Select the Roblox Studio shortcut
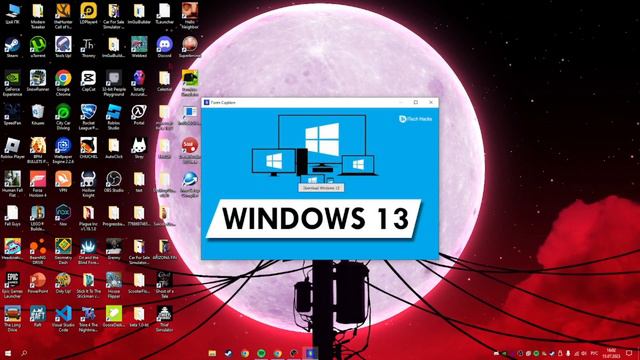The image size is (640, 360). coord(113,117)
